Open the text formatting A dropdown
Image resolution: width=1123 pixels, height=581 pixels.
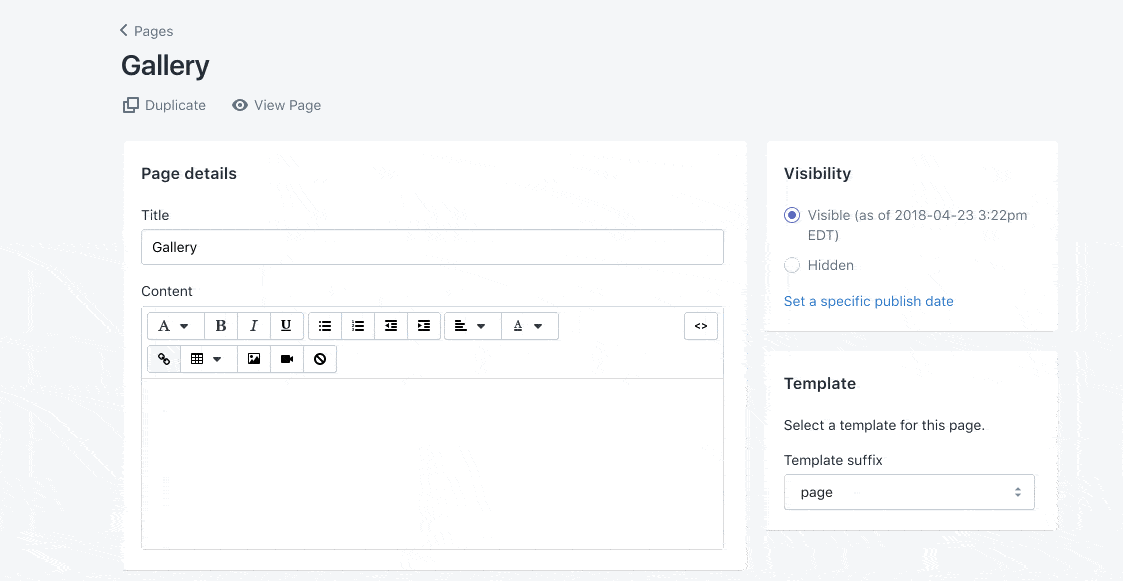point(175,326)
